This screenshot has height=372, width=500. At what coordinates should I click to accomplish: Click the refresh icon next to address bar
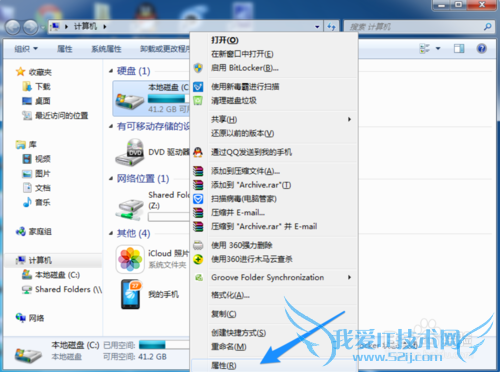point(331,27)
